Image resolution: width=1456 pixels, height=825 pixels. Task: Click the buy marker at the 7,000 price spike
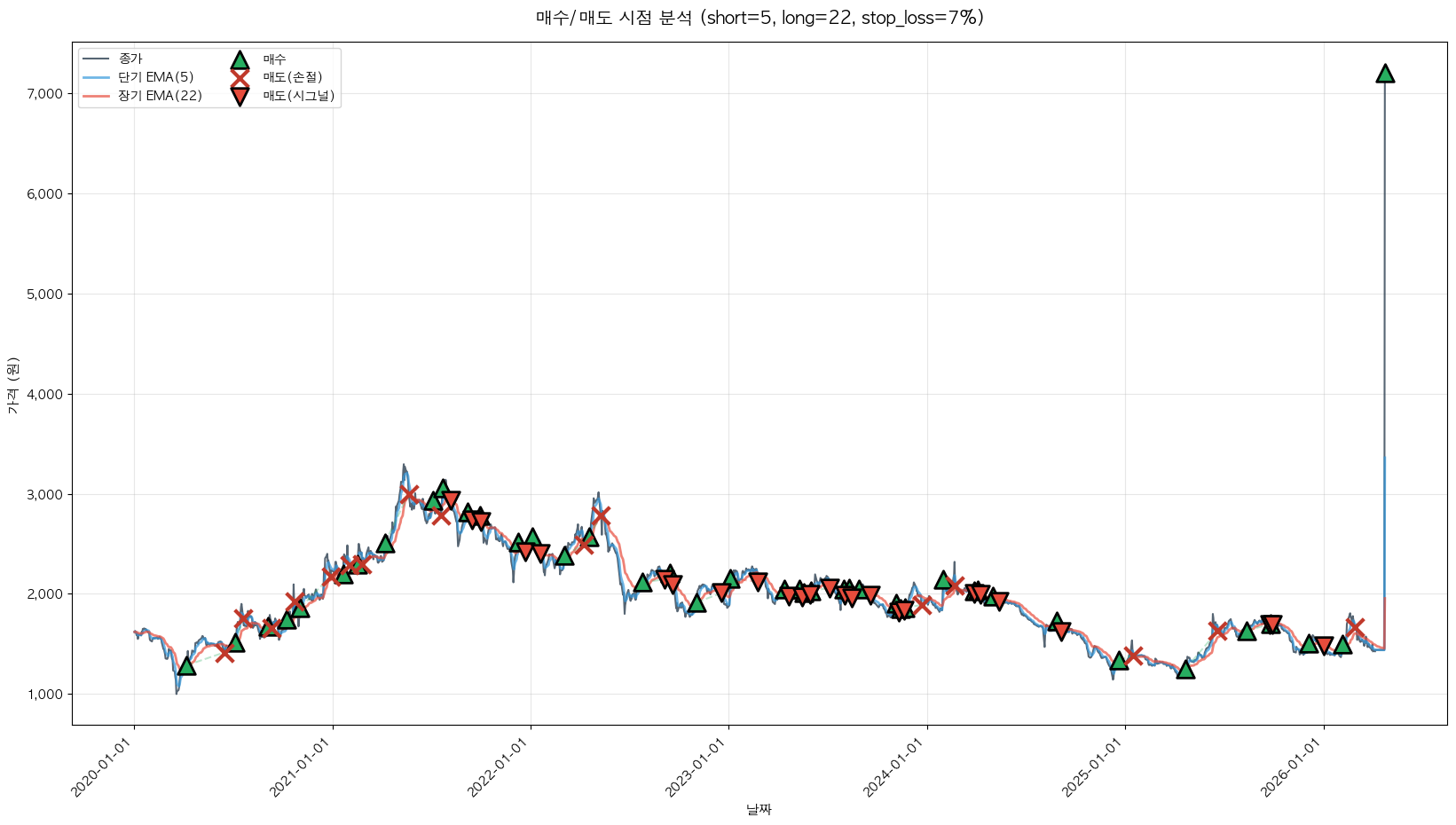pos(1384,74)
